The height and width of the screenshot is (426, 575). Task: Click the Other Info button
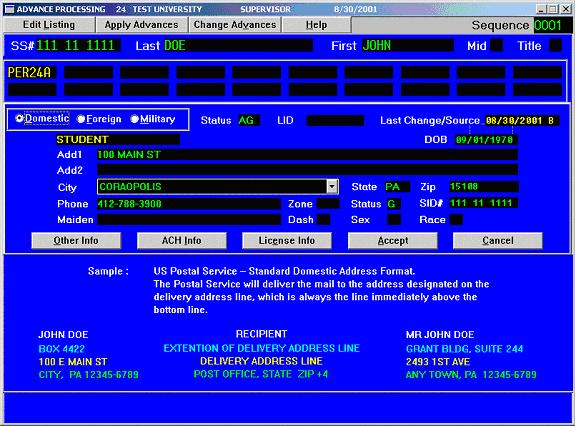pyautogui.click(x=76, y=240)
